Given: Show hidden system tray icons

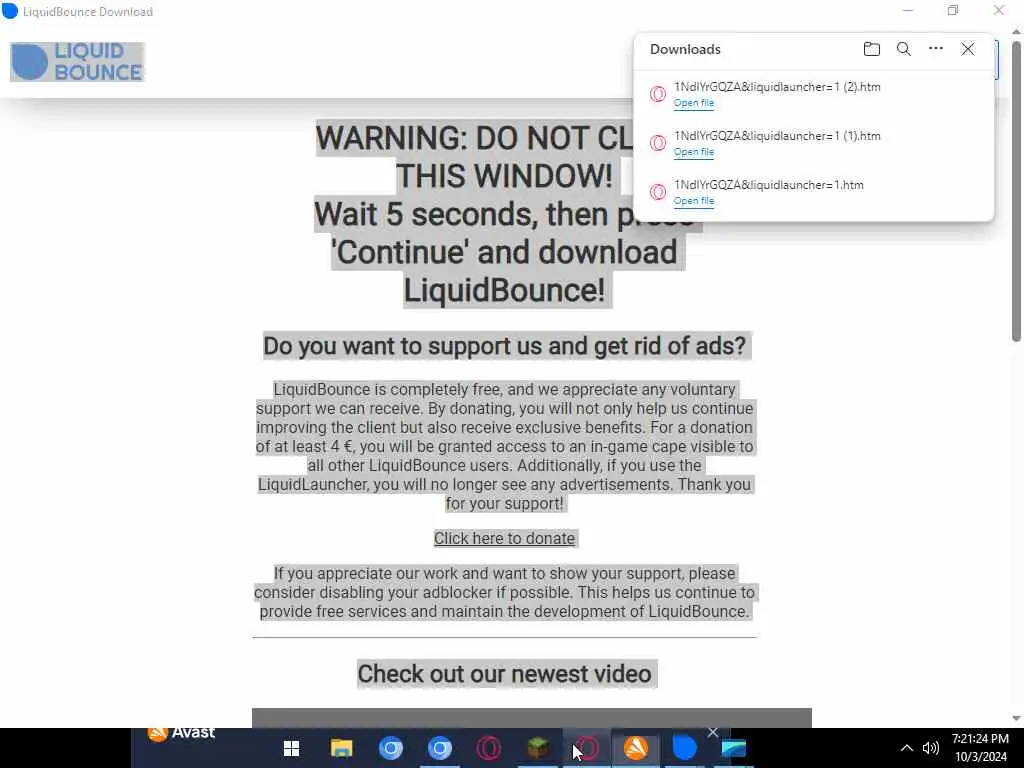Looking at the screenshot, I should coord(906,748).
